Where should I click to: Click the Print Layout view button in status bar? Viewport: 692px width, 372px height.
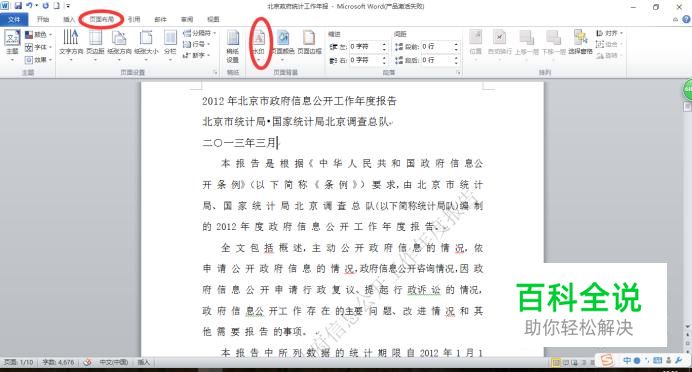pos(557,363)
